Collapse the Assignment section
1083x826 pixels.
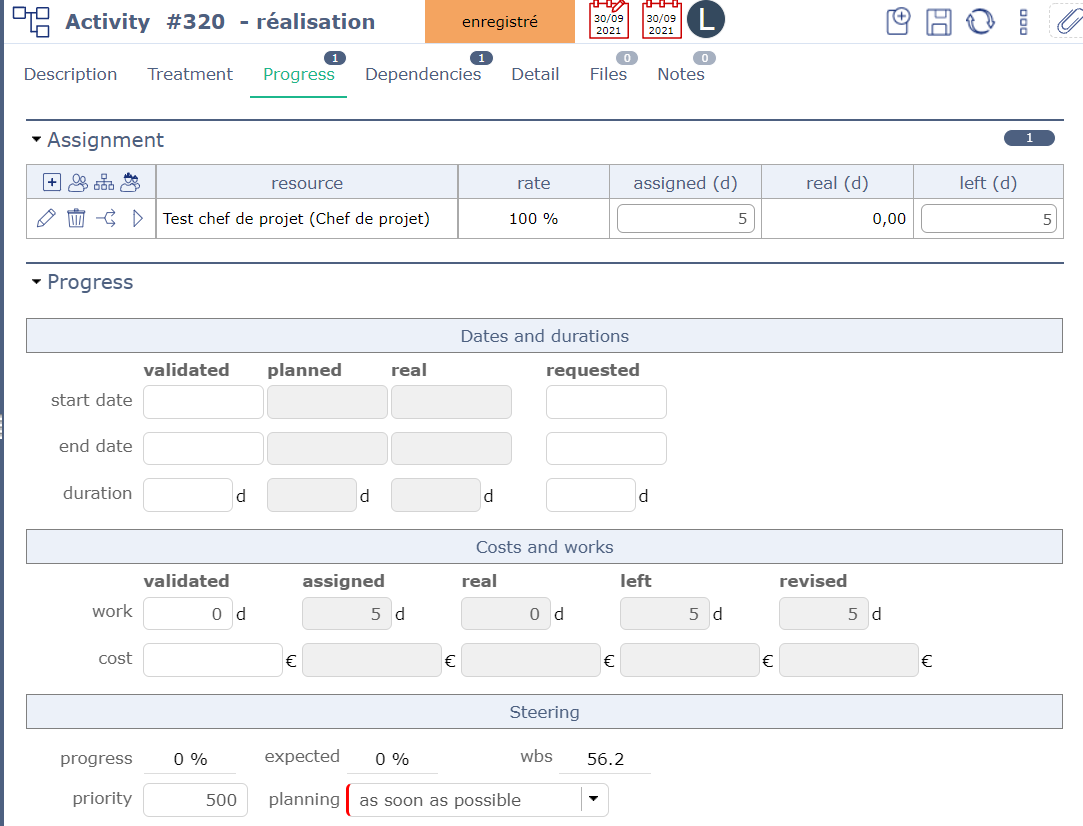coord(37,140)
